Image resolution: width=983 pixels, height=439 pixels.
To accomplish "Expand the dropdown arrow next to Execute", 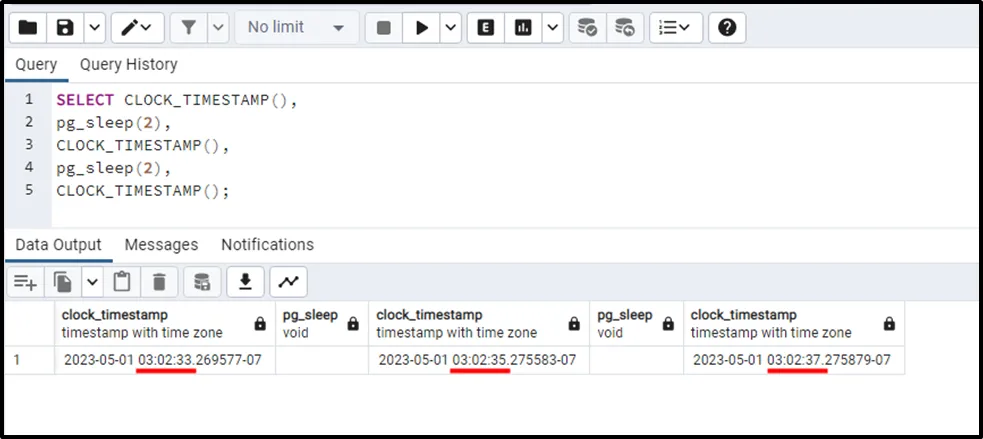I will click(450, 28).
